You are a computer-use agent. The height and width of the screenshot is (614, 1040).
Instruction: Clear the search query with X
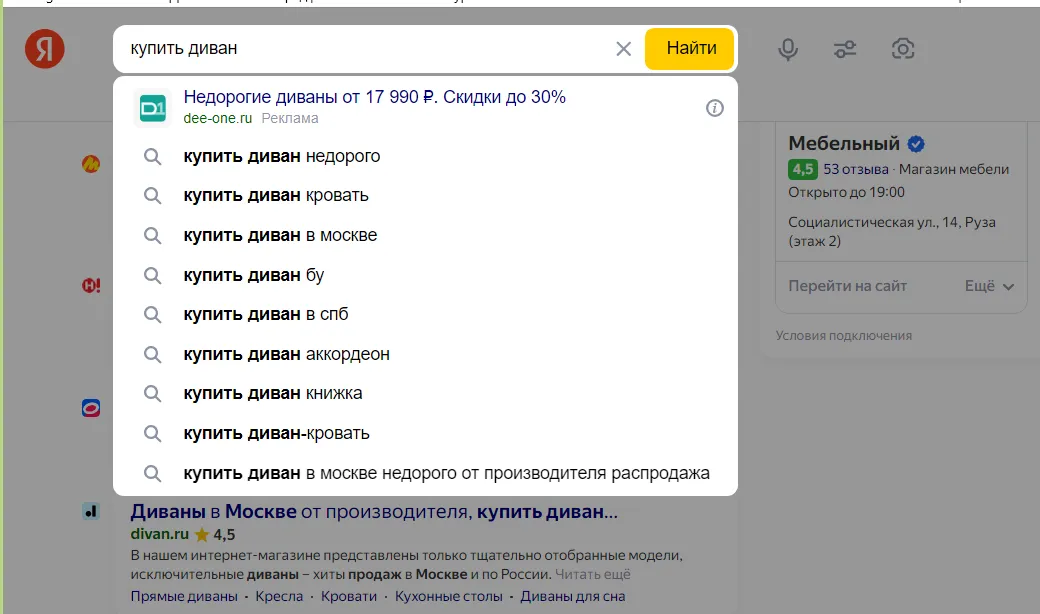coord(623,48)
